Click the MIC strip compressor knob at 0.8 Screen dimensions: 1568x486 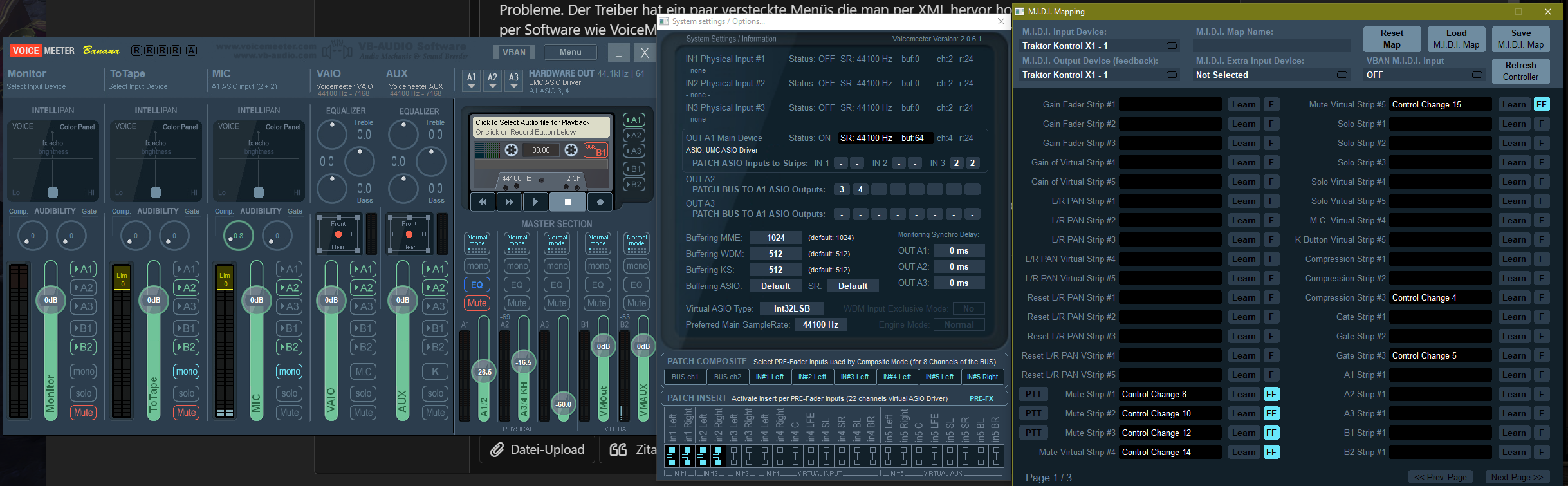(x=238, y=236)
